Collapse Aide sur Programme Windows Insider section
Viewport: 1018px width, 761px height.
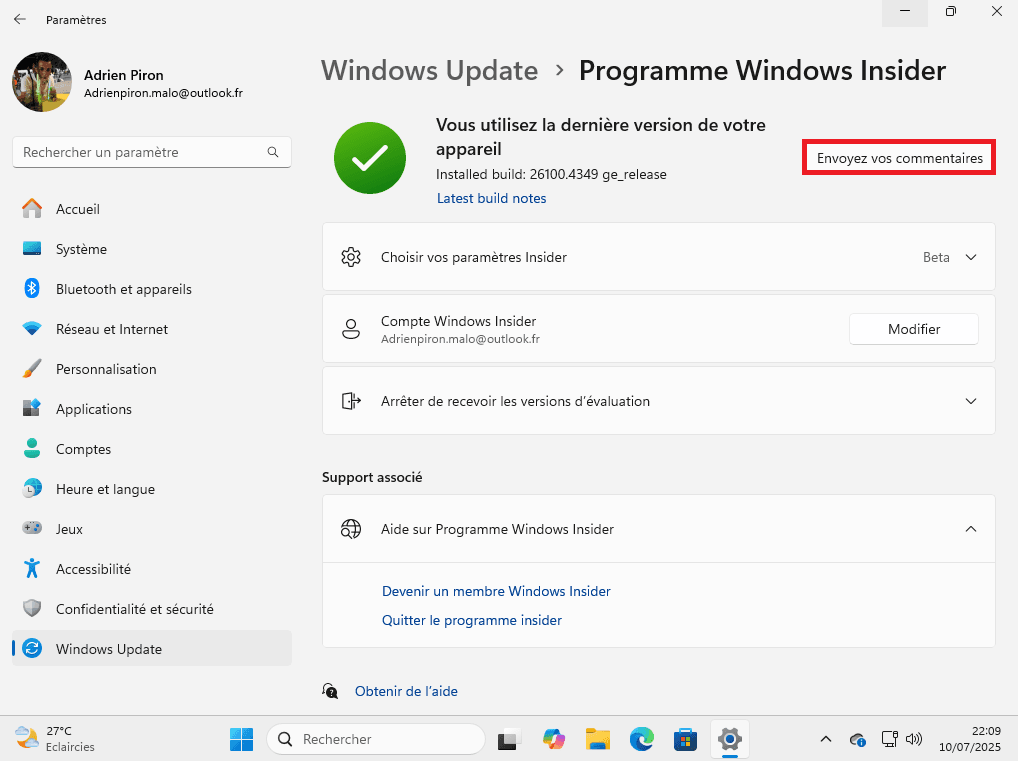(658, 529)
